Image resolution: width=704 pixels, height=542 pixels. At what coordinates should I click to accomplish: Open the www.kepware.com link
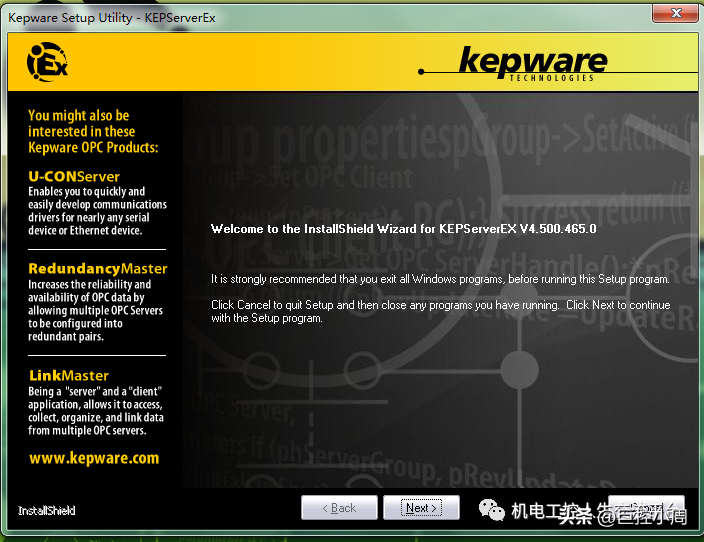pos(94,458)
